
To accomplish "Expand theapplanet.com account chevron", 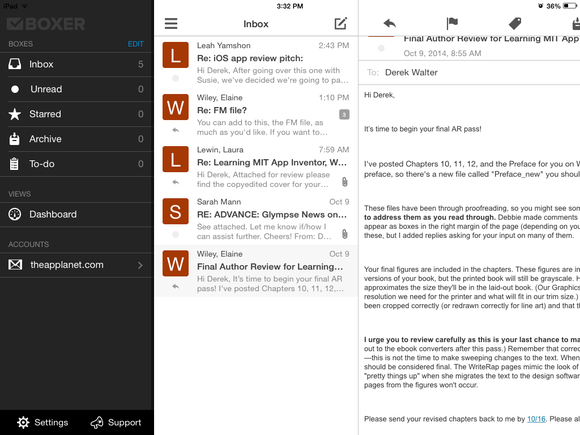I will click(x=140, y=265).
